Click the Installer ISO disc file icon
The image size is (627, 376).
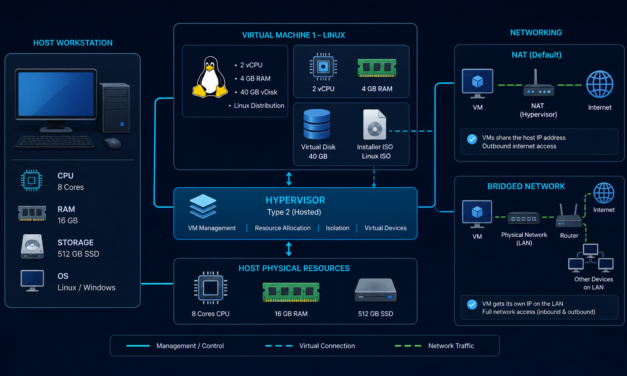(x=374, y=124)
